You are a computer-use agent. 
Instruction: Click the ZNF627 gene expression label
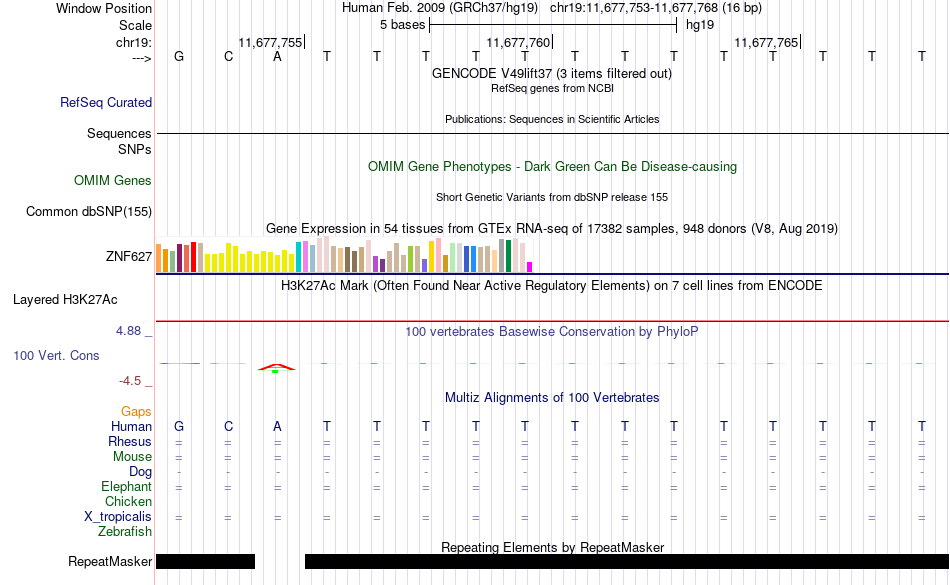129,256
